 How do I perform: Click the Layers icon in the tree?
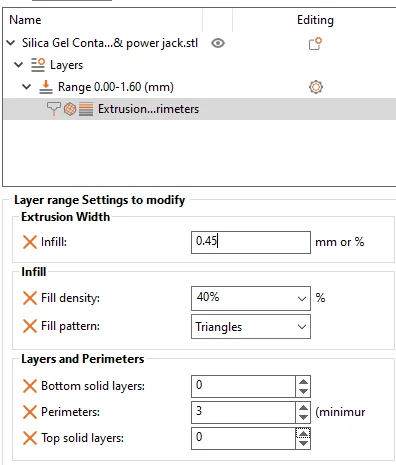pyautogui.click(x=38, y=65)
